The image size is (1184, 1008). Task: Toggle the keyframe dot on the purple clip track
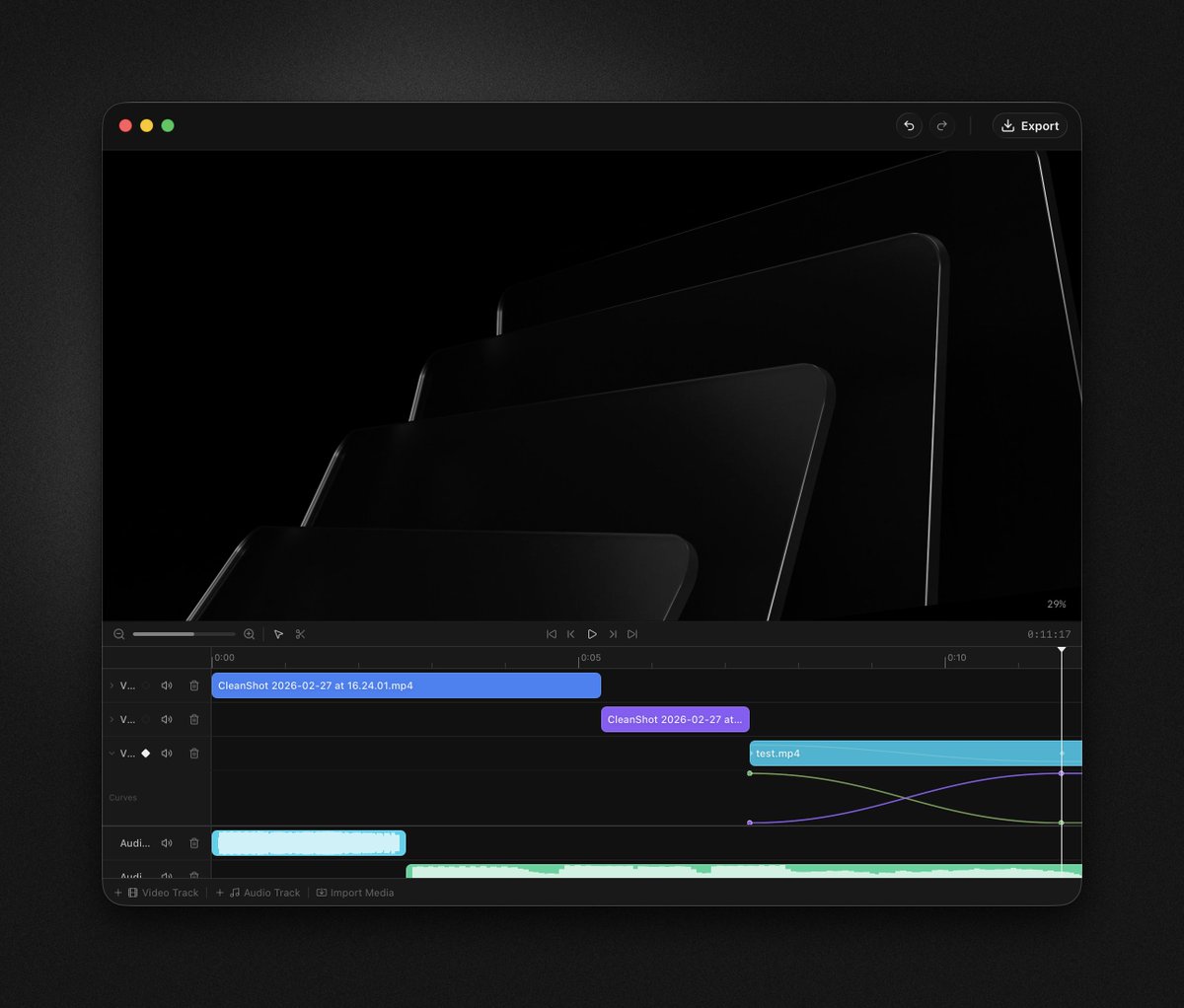[x=146, y=719]
